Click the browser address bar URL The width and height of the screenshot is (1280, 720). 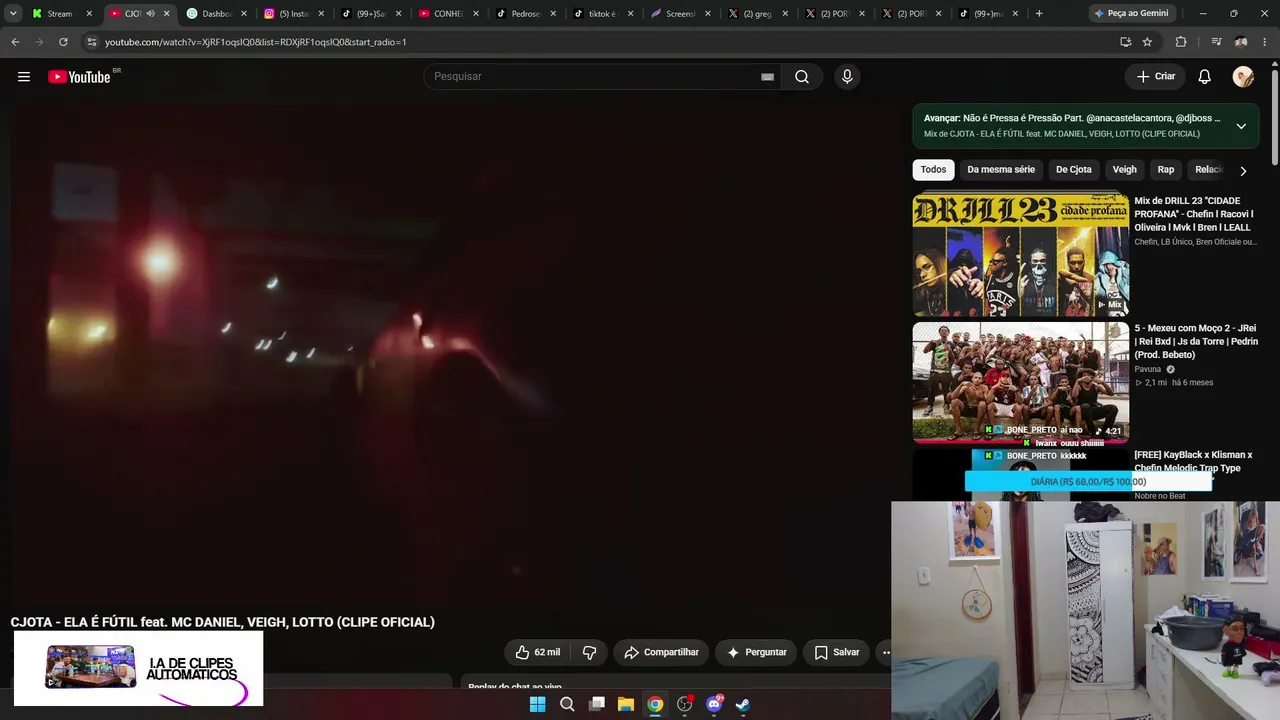tap(255, 42)
